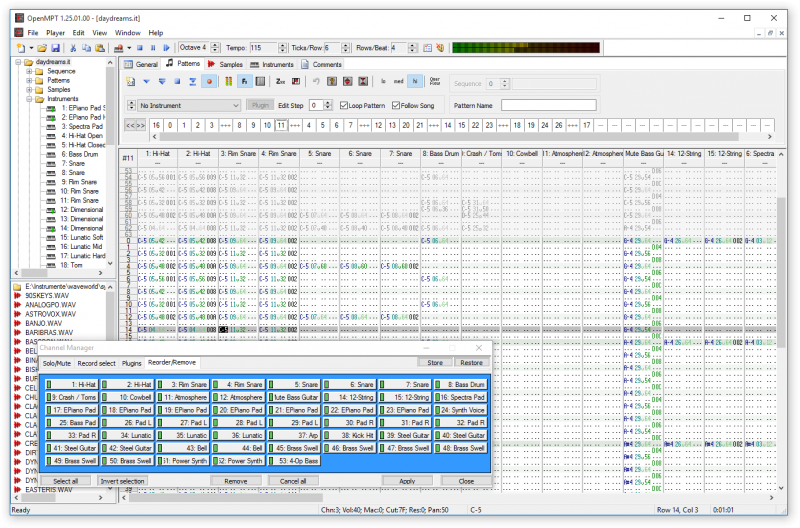Click the Undo arrow icon in the pattern toolbar
Image resolution: width=800 pixels, height=528 pixels.
[x=316, y=81]
